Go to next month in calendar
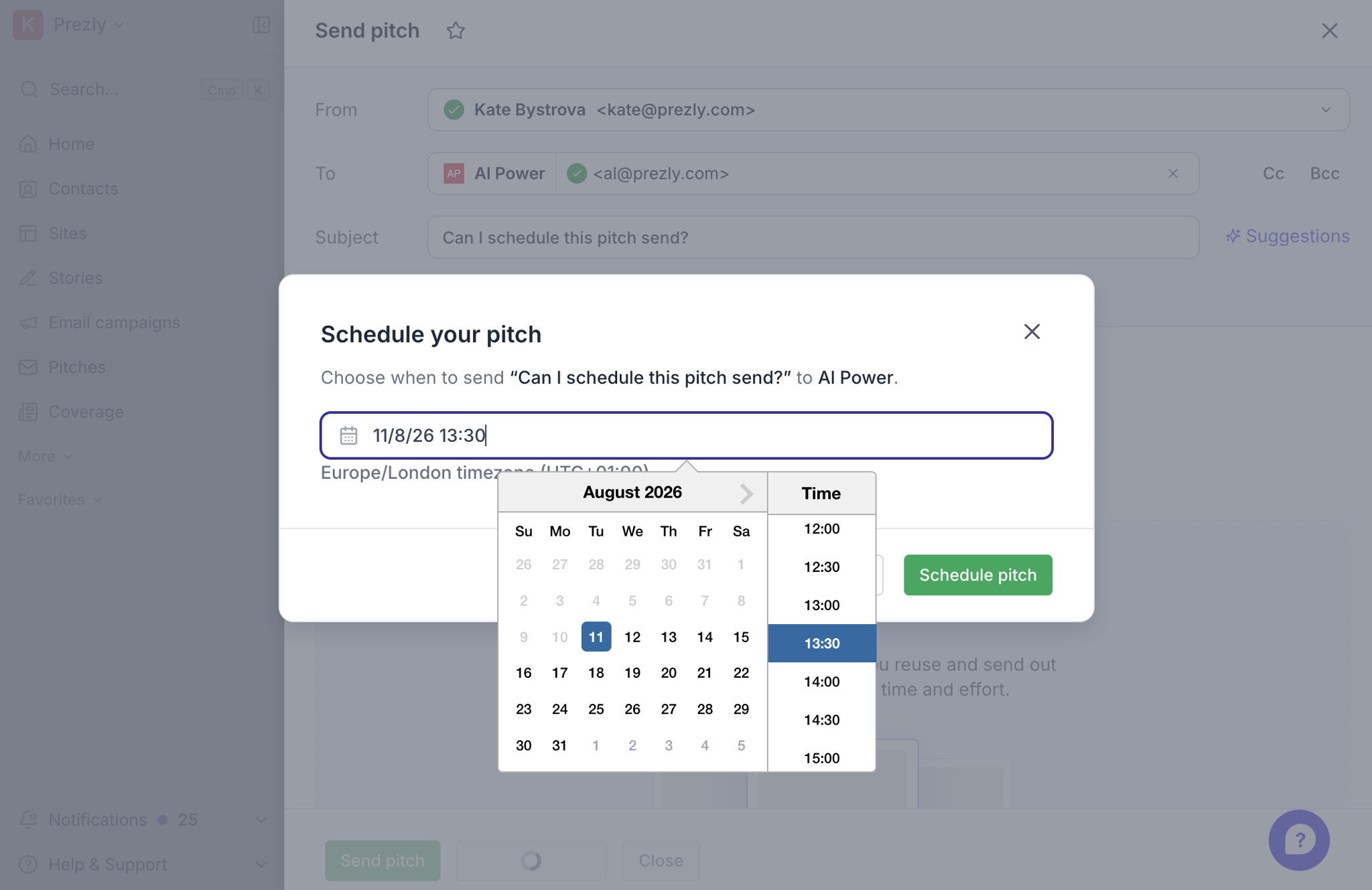1372x890 pixels. (746, 494)
